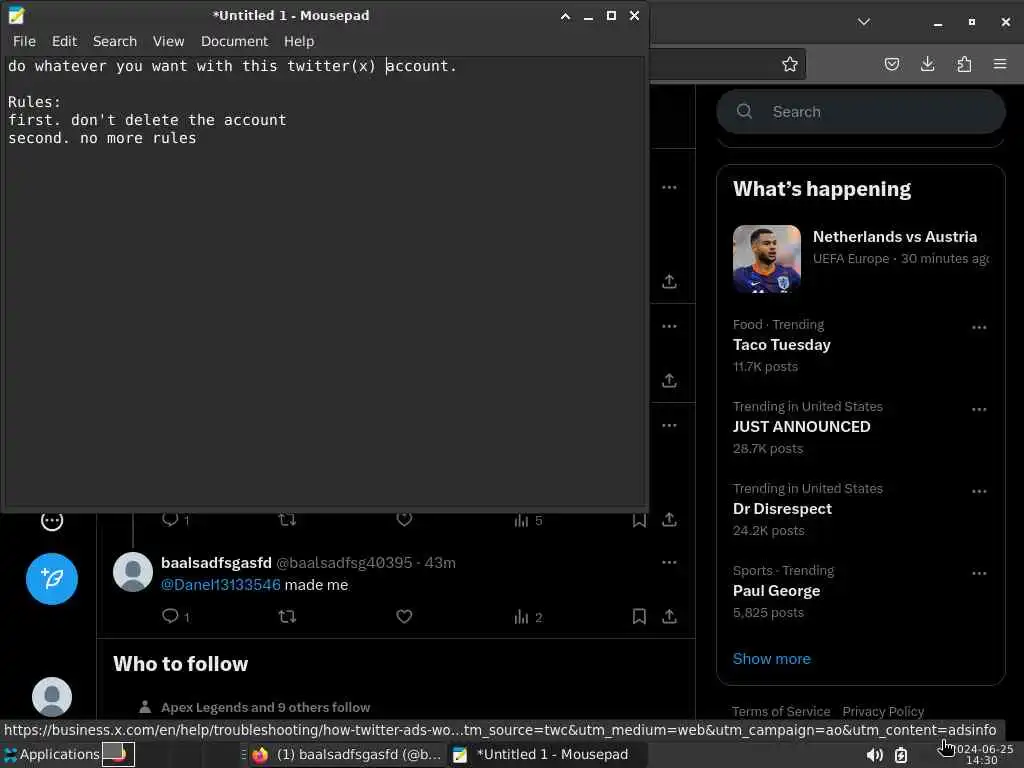Click the Netherlands vs Austria thumbnail
Screen dimensions: 1024x768
point(767,259)
